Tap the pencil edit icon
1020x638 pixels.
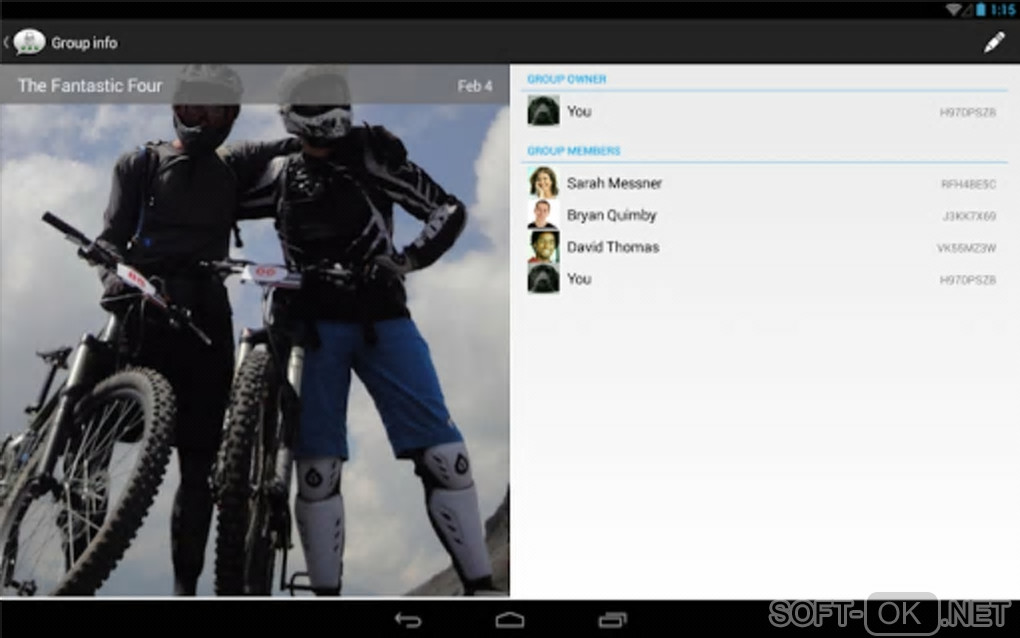point(993,43)
